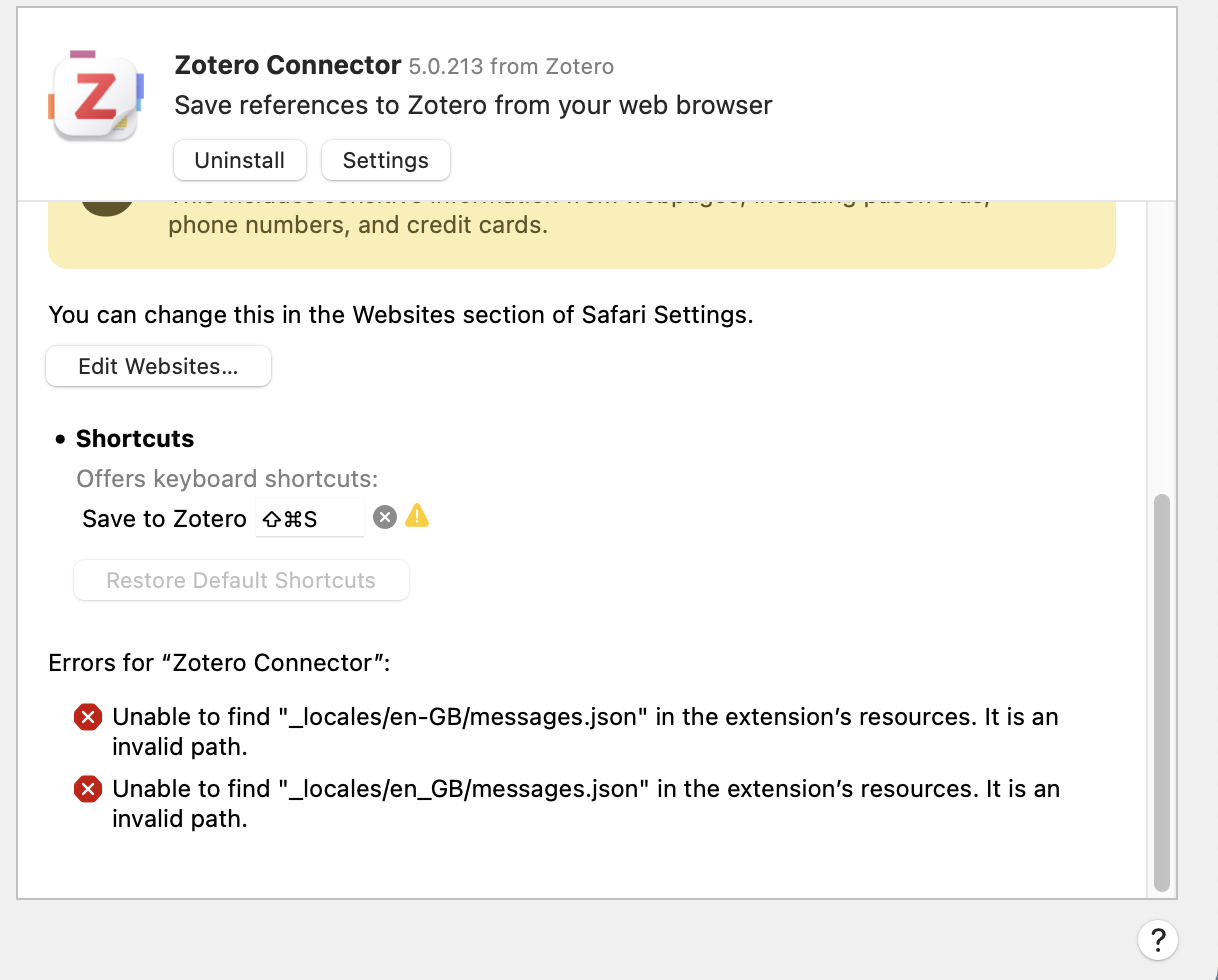
Task: Open help with the question mark button
Action: tap(1157, 939)
